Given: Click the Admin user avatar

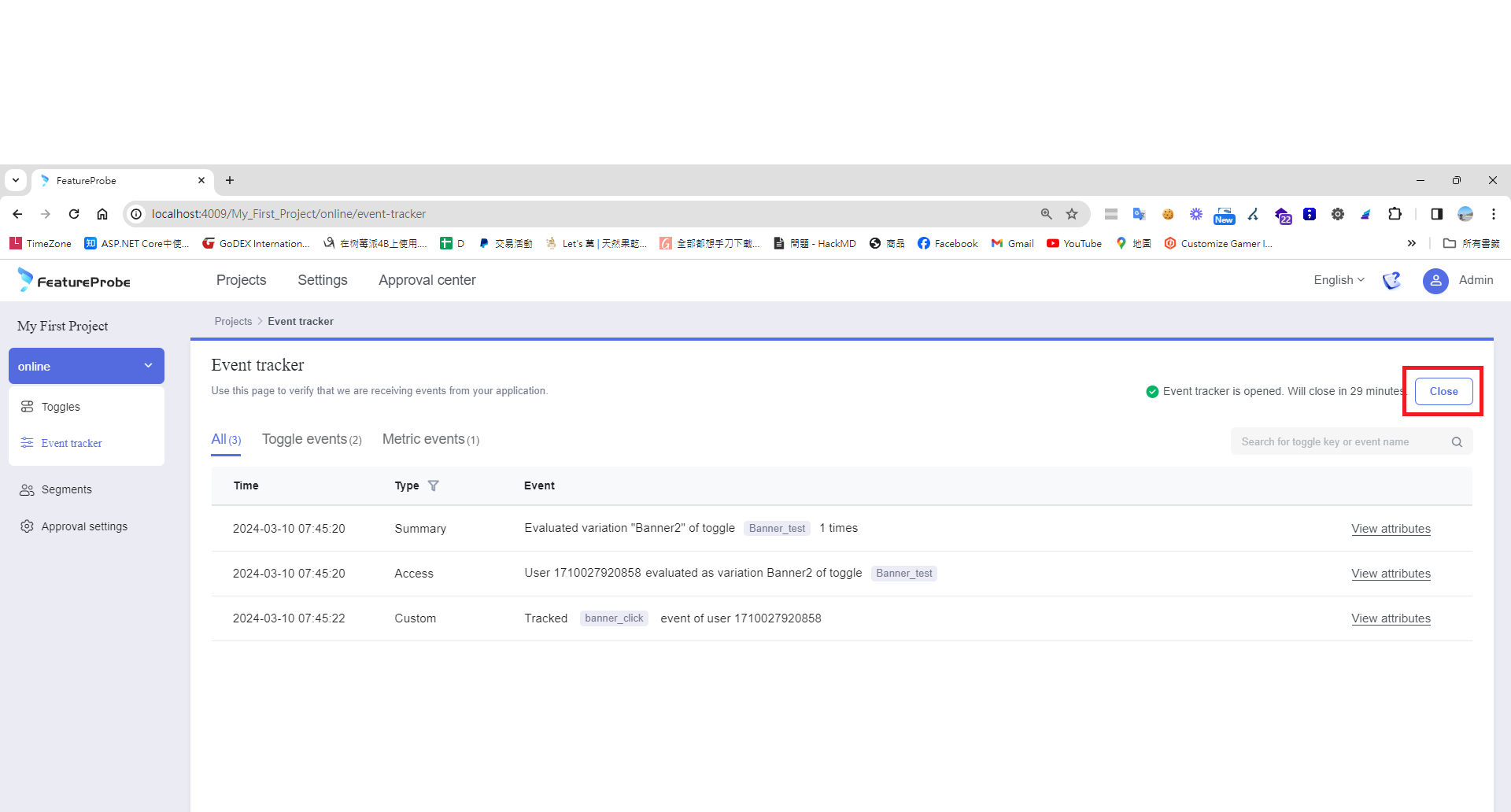Looking at the screenshot, I should pos(1435,280).
